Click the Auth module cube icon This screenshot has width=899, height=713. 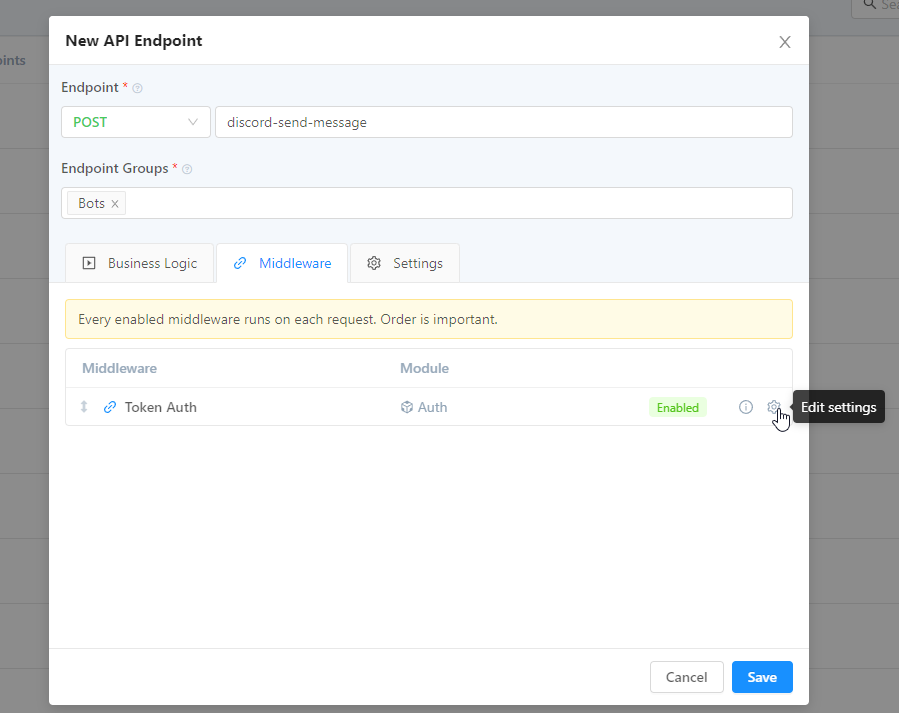coord(407,407)
